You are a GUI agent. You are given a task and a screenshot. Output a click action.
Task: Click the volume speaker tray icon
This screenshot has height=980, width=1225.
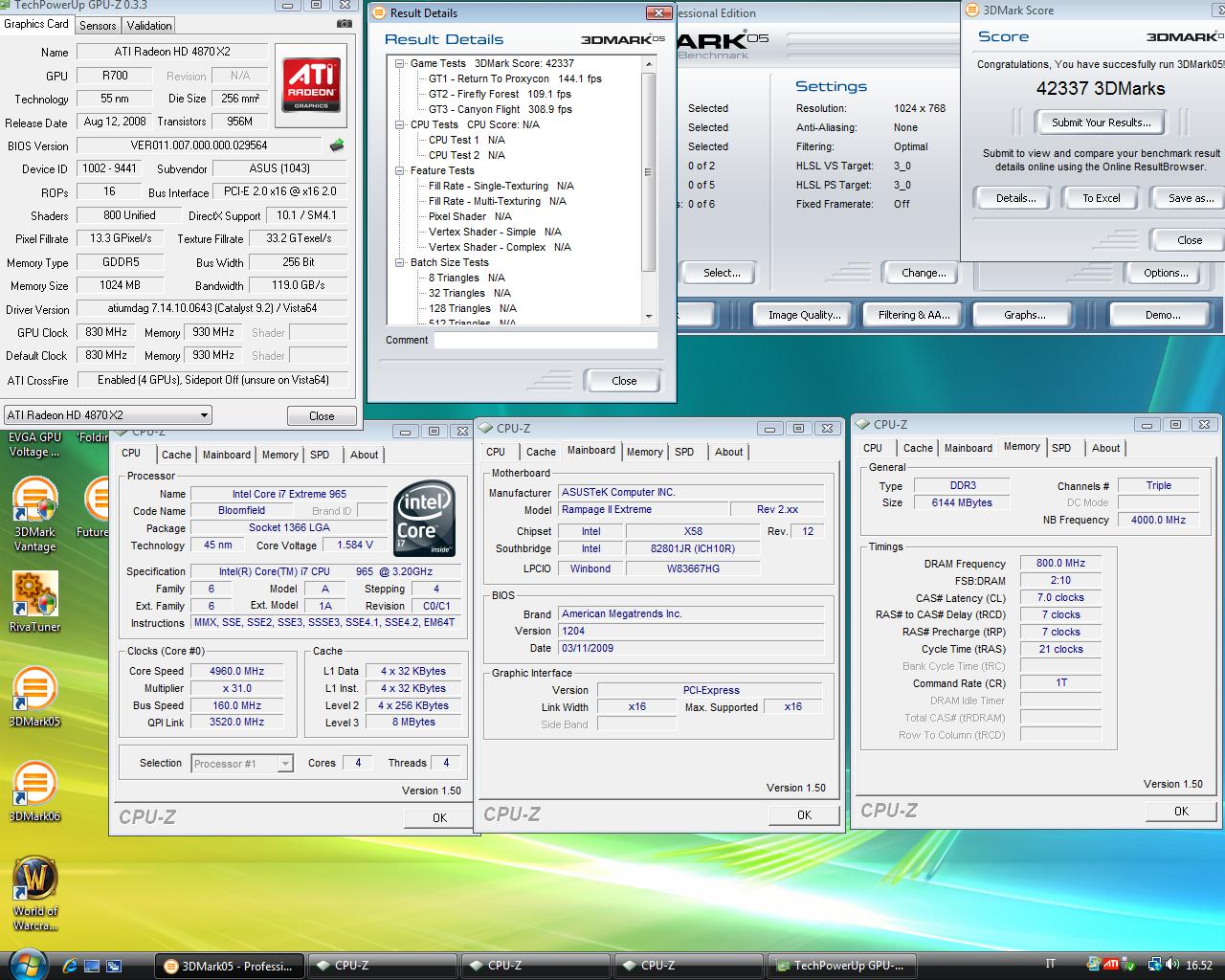pos(1172,965)
